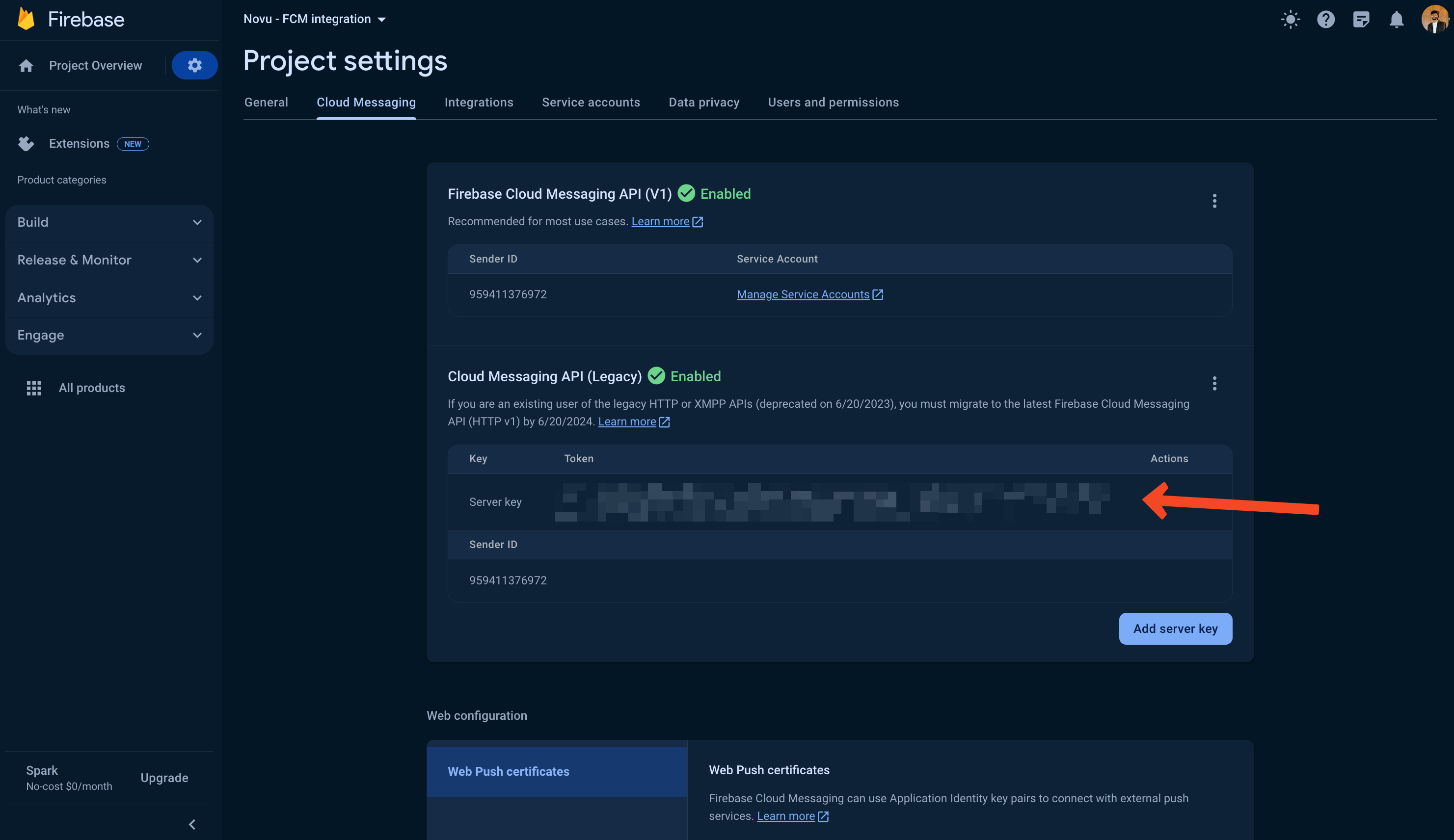Viewport: 1454px width, 840px height.
Task: Collapse sidebar with the chevron arrow
Action: 192,824
